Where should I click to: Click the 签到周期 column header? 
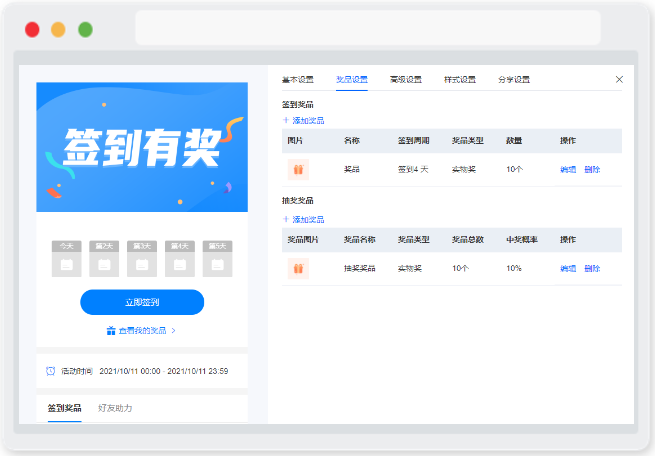coord(414,140)
